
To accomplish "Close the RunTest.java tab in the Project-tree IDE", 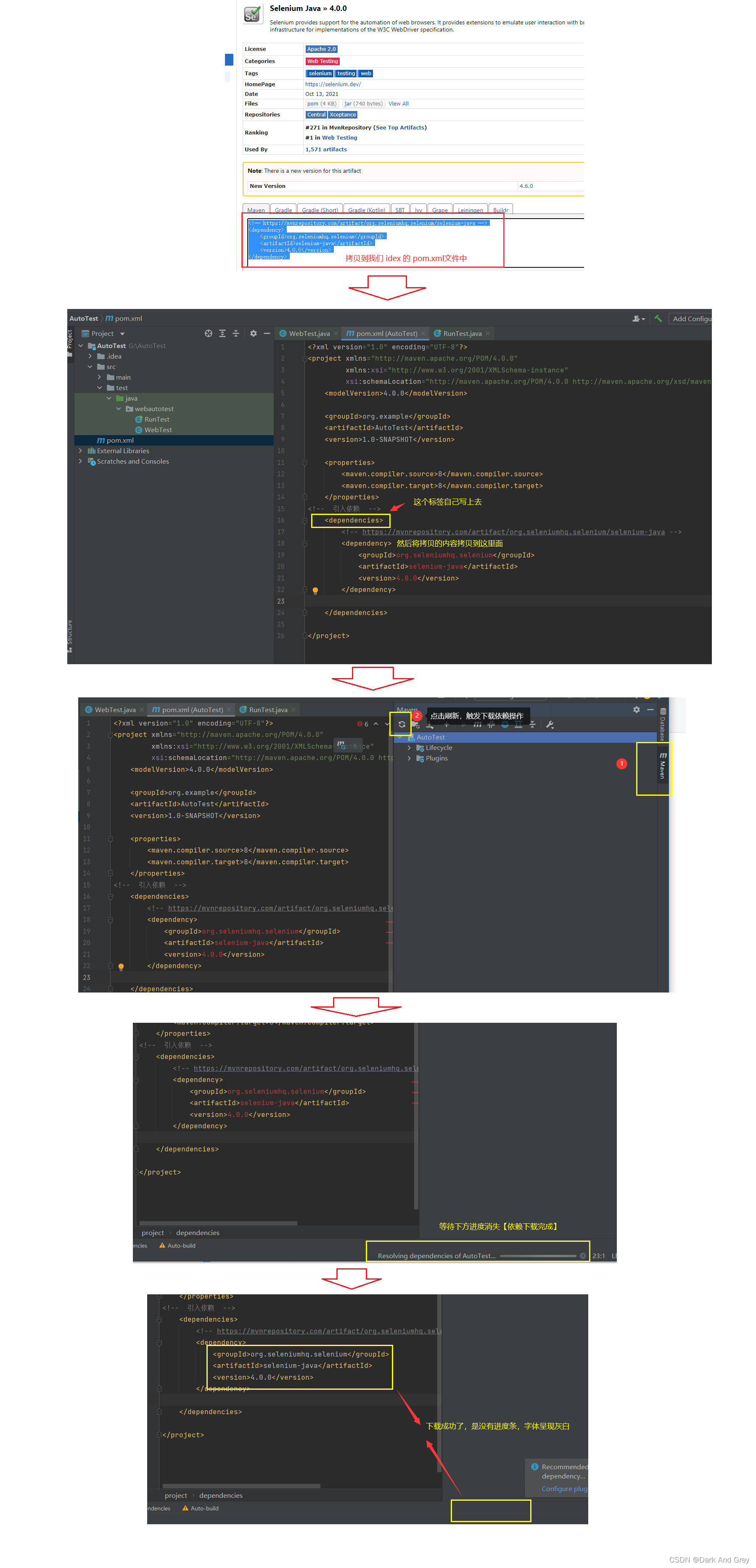I will (x=488, y=333).
